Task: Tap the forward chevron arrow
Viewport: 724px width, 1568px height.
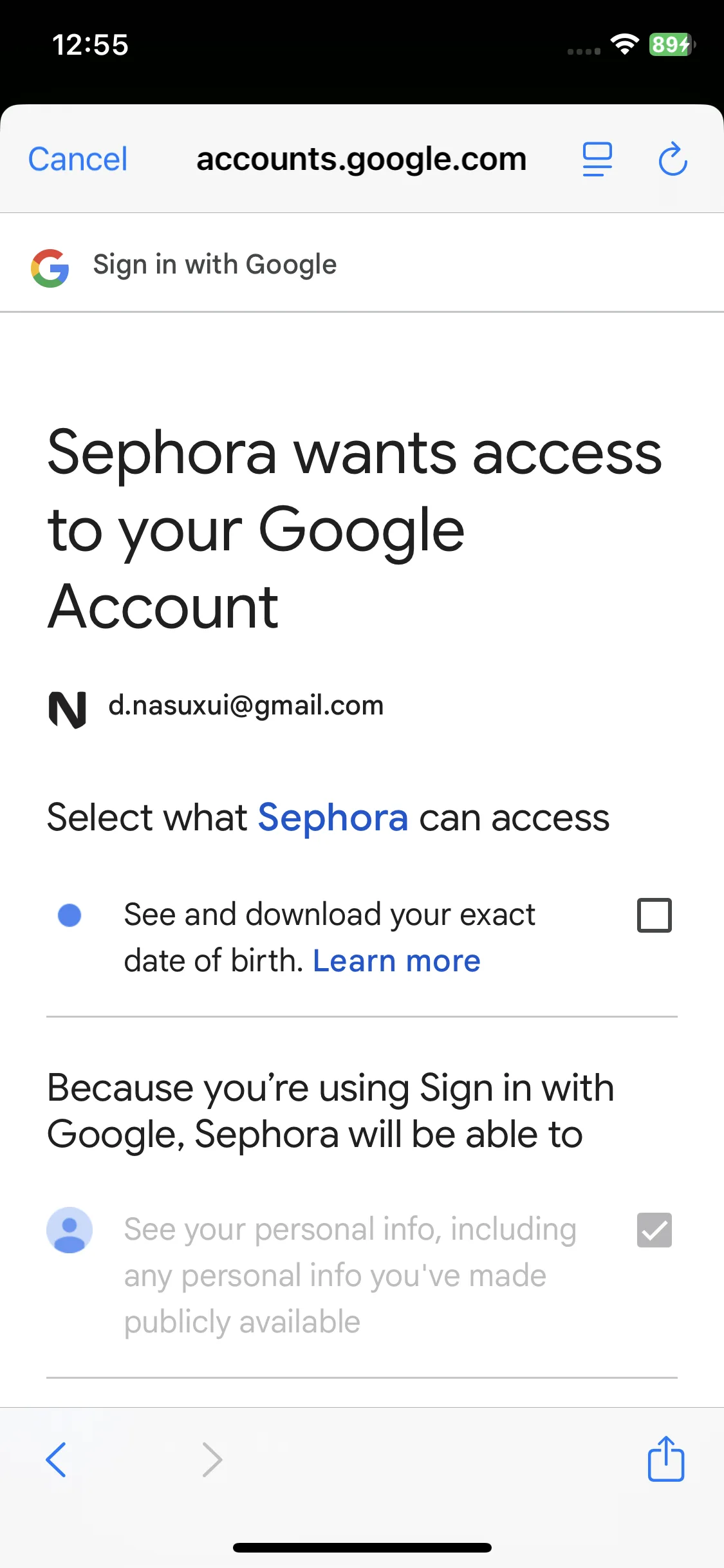Action: point(212,1459)
